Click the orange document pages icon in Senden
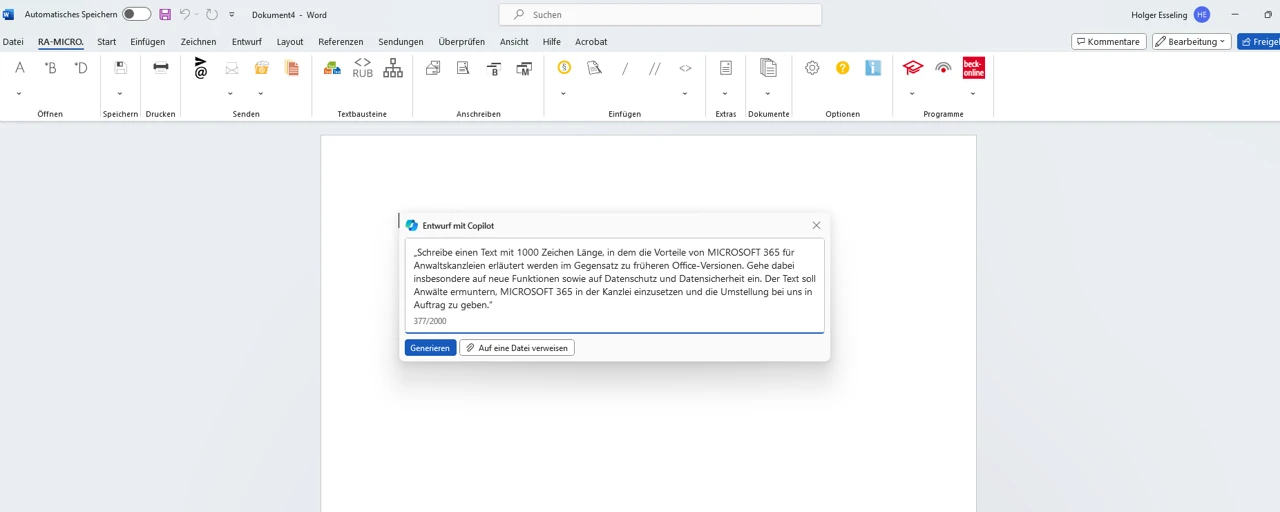This screenshot has width=1280, height=512. 292,68
